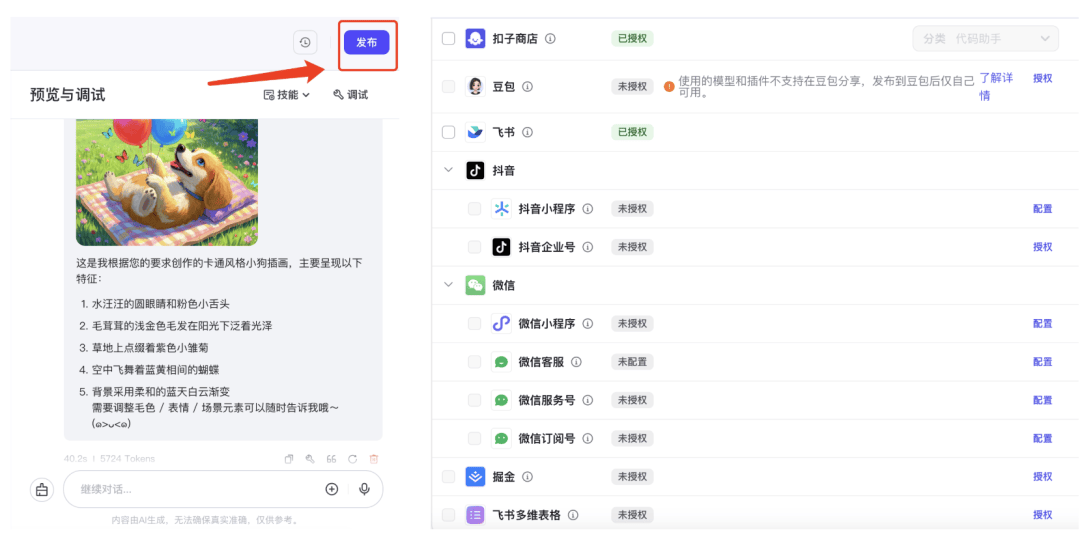
Task: Click the 调试 debug button
Action: pyautogui.click(x=350, y=95)
